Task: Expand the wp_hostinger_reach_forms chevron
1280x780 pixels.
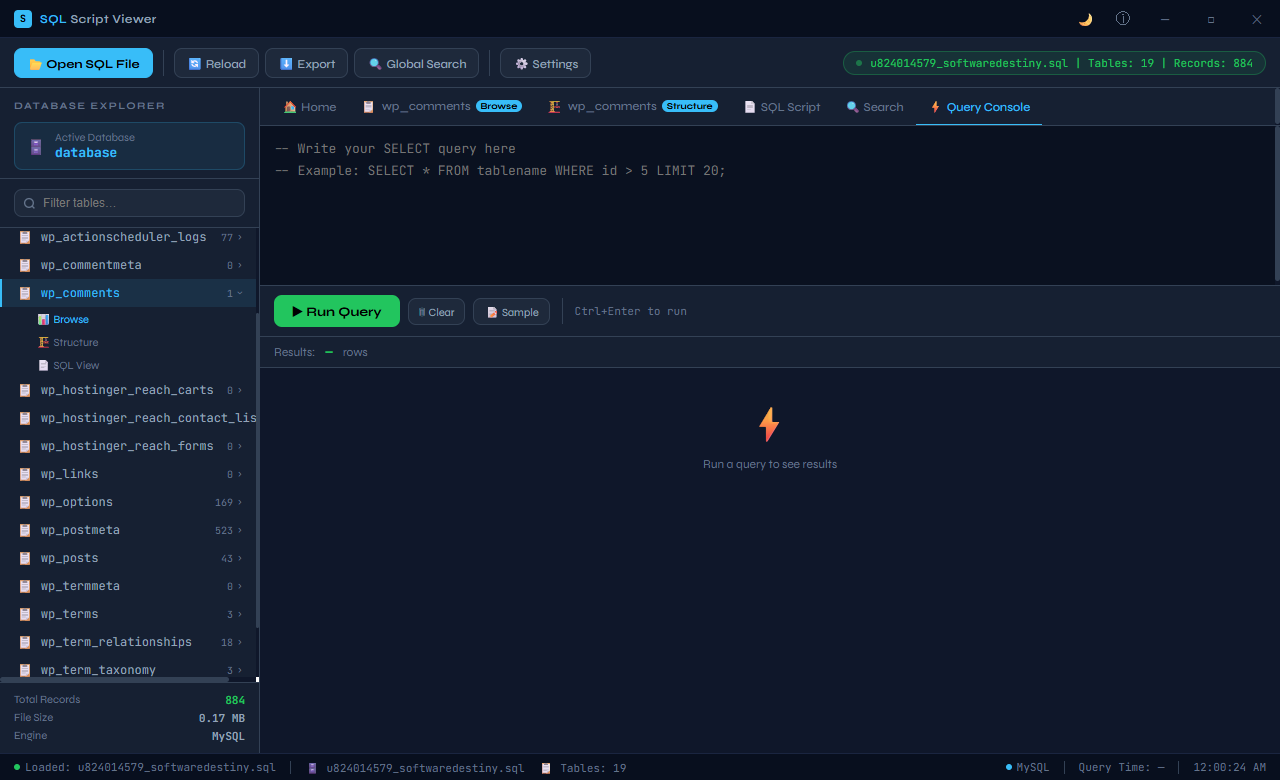Action: tap(240, 447)
